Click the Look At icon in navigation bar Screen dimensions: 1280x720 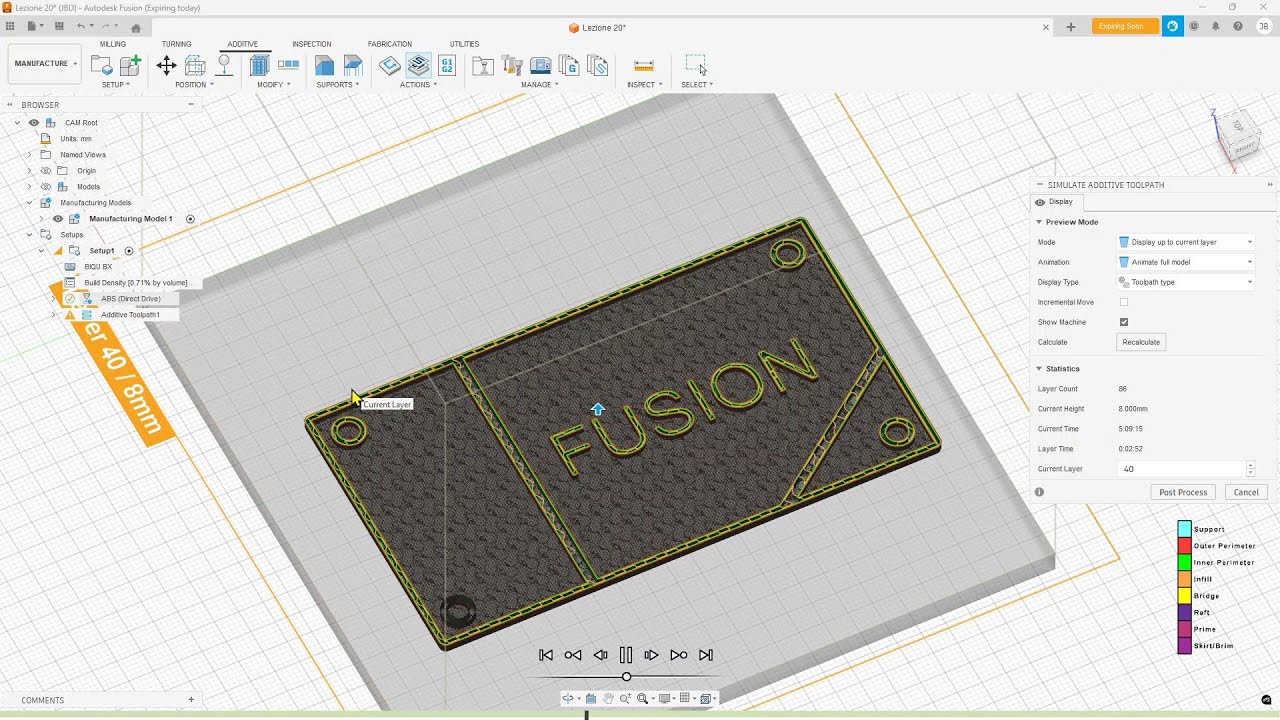coord(591,699)
